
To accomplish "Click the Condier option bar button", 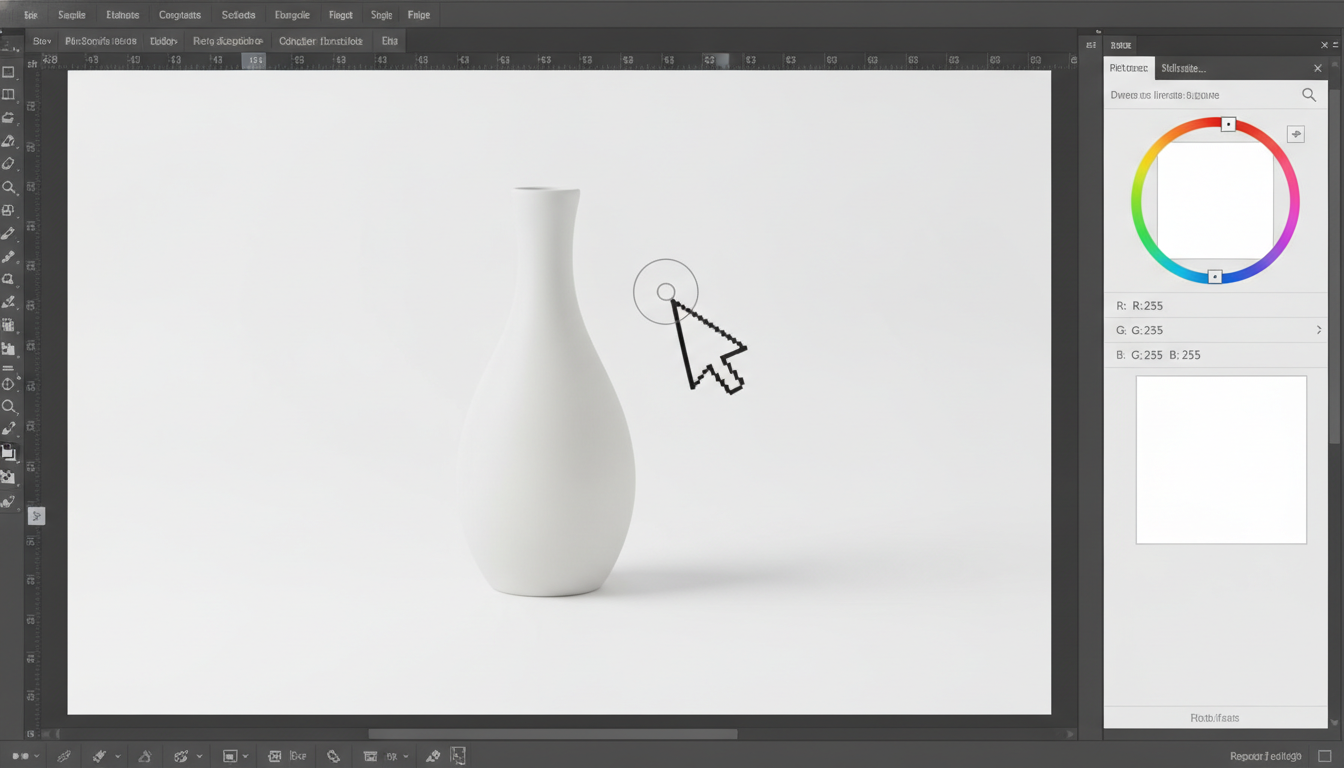I will coord(320,41).
